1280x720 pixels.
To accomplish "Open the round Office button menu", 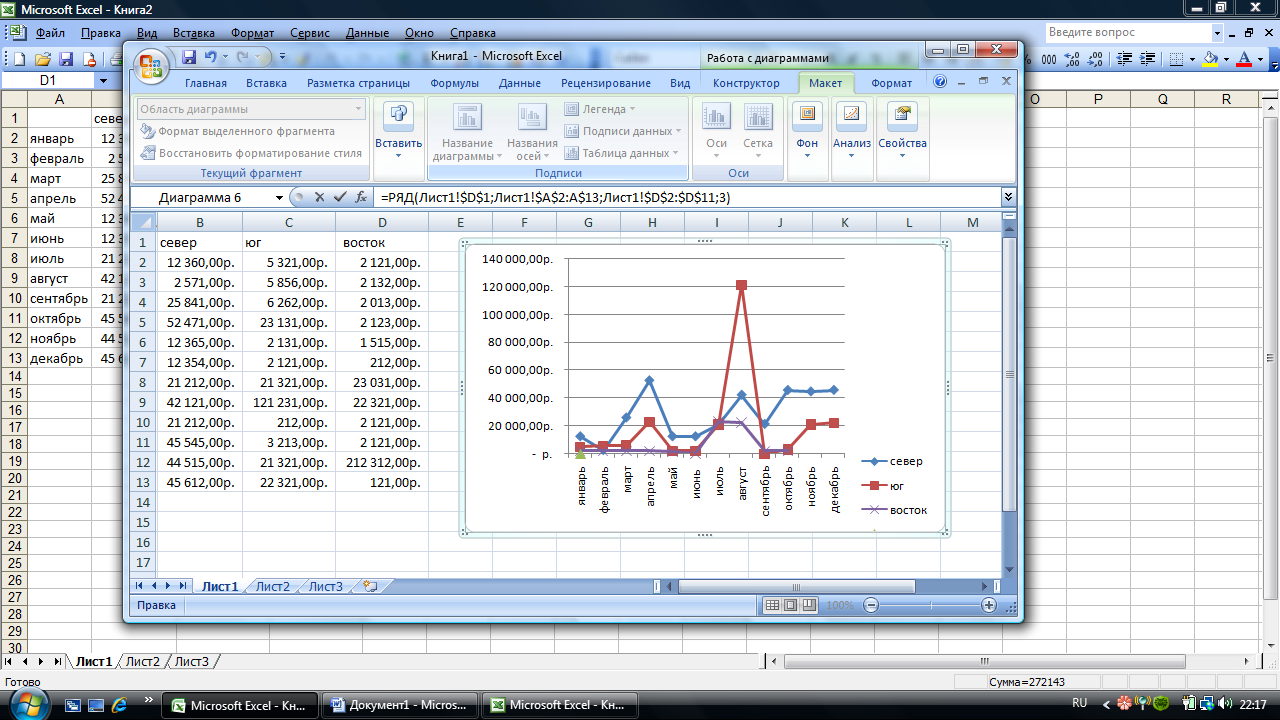I will (151, 67).
